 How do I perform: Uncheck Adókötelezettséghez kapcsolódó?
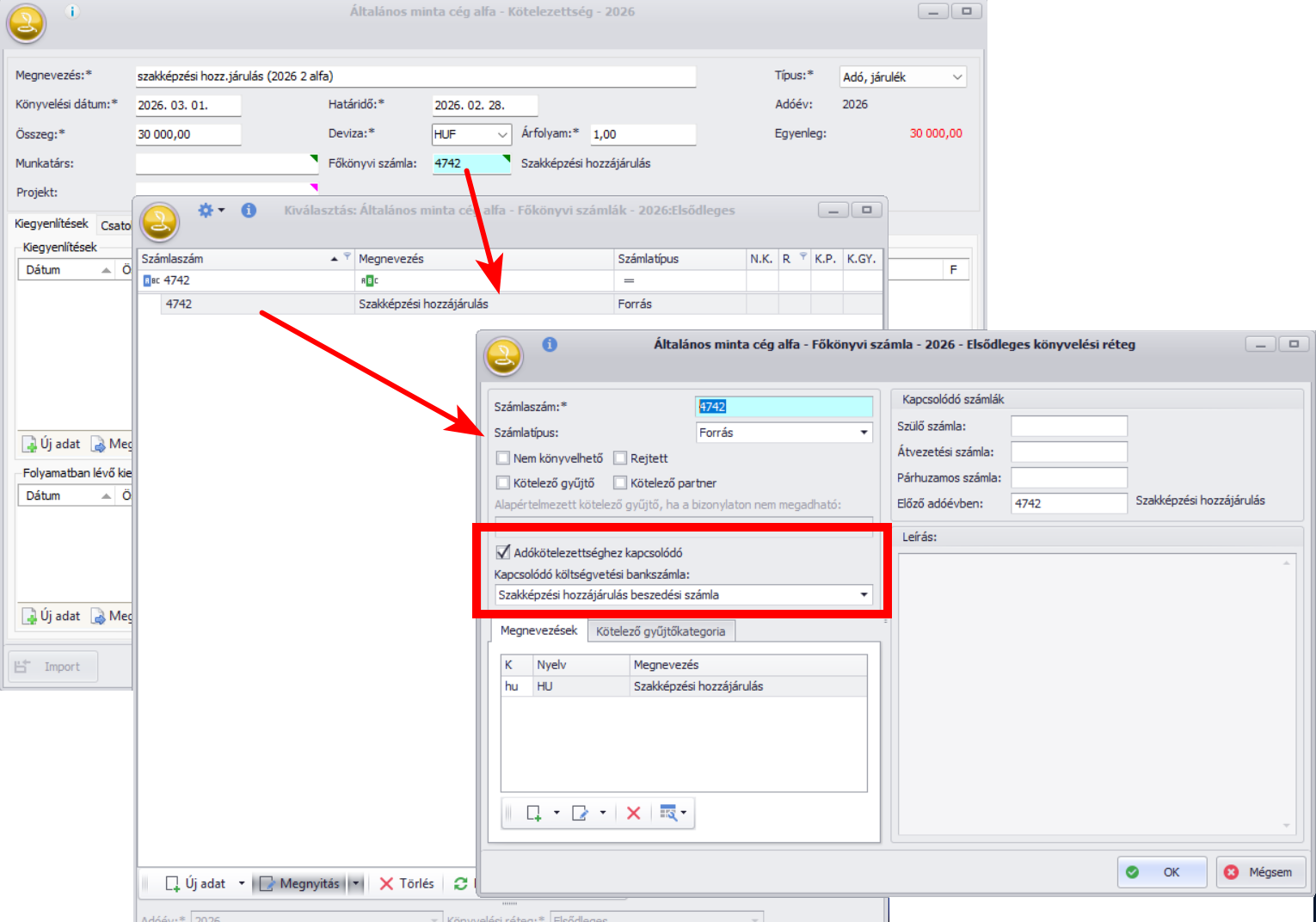[503, 552]
